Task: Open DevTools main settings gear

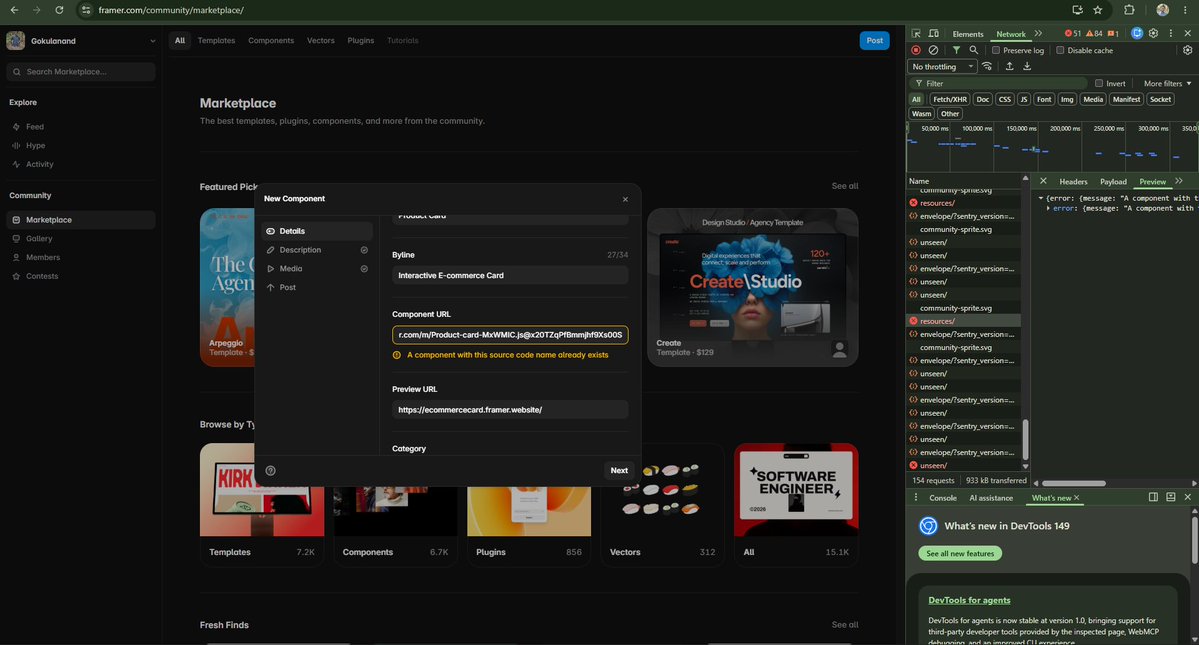Action: (1153, 33)
